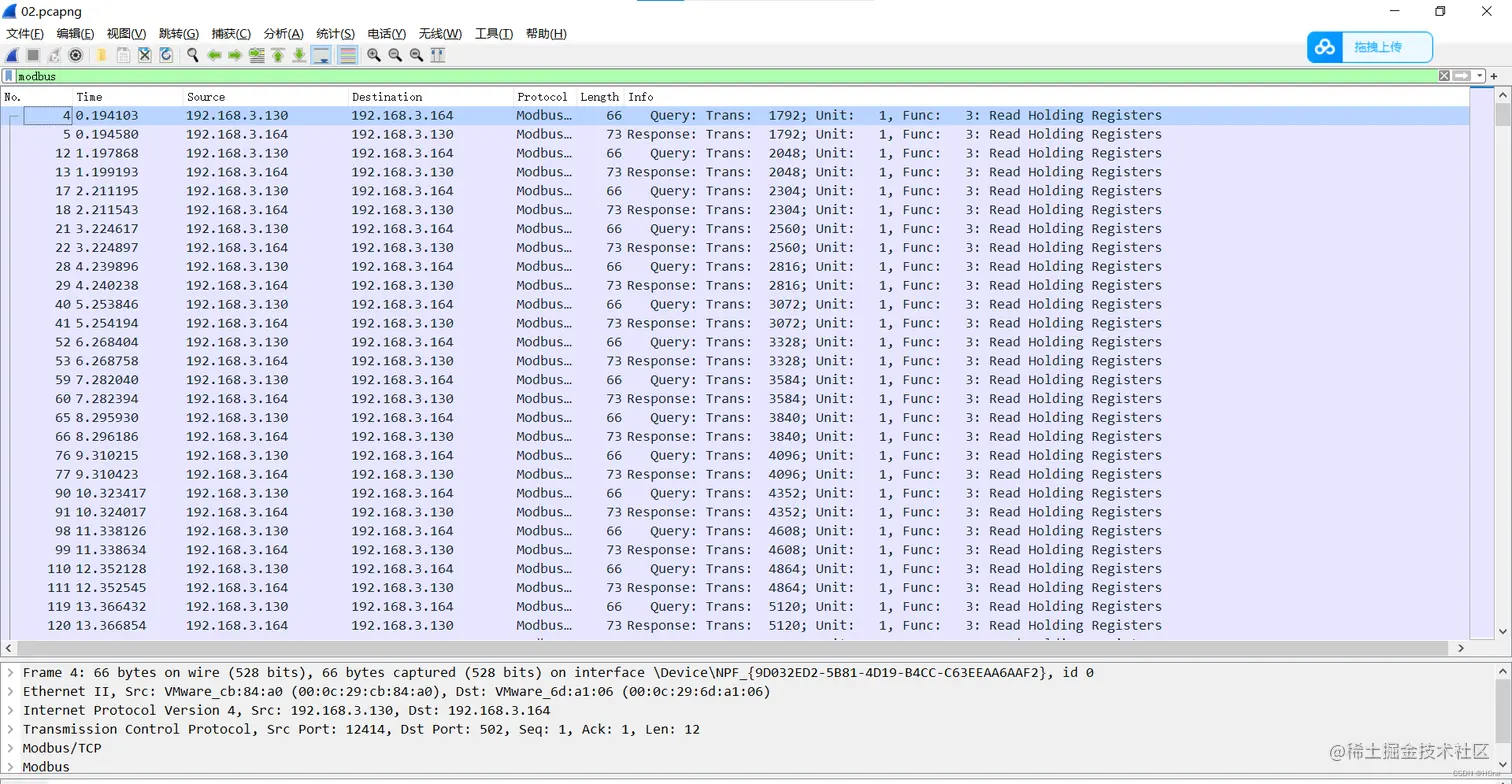Expand the Modbus details row
Image resolution: width=1512 pixels, height=784 pixels.
pos(11,767)
